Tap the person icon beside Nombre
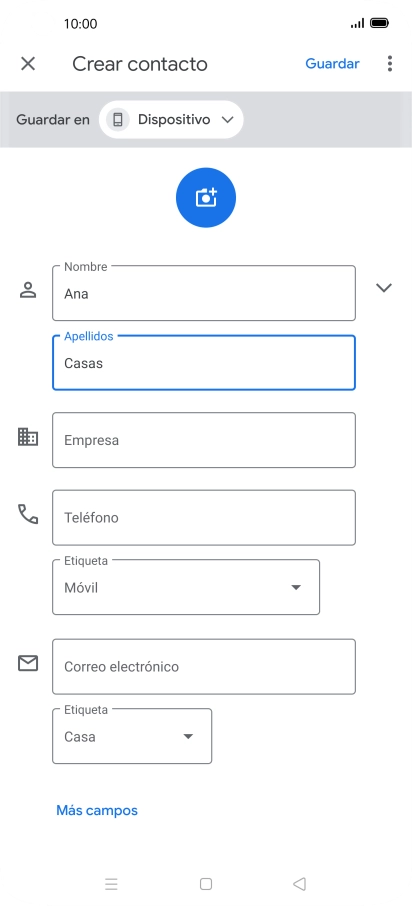This screenshot has height=906, width=412. pos(28,290)
